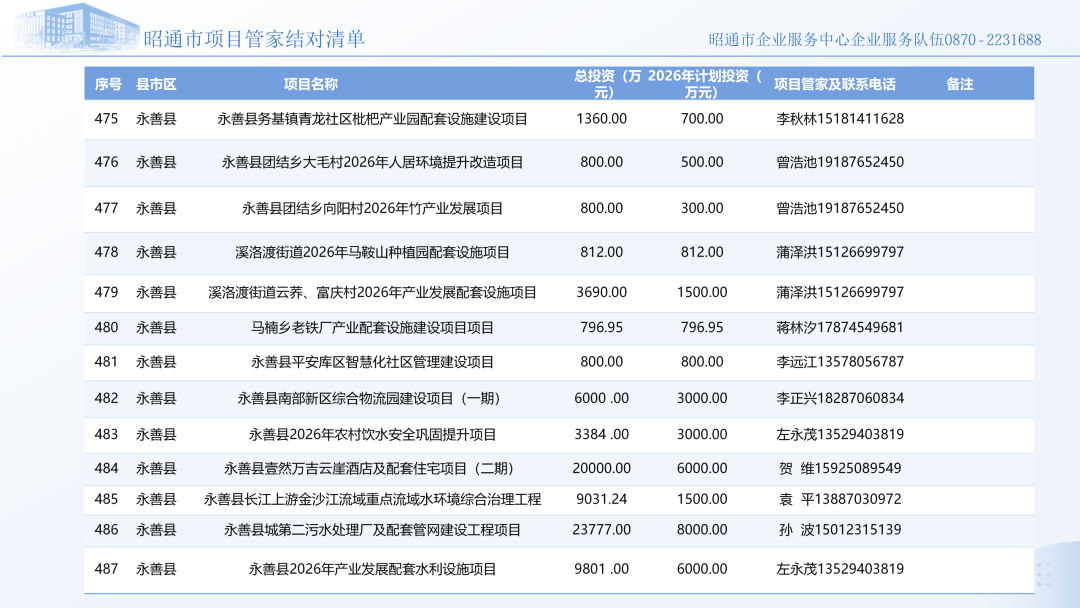This screenshot has height=608, width=1080.
Task: Select row number 481
Action: (106, 362)
